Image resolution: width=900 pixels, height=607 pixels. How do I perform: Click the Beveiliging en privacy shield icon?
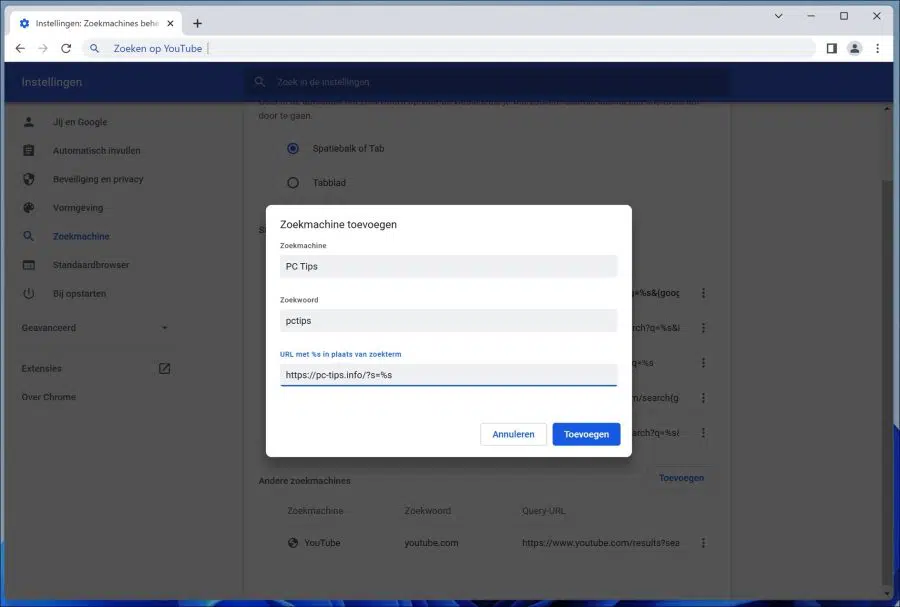click(x=29, y=179)
